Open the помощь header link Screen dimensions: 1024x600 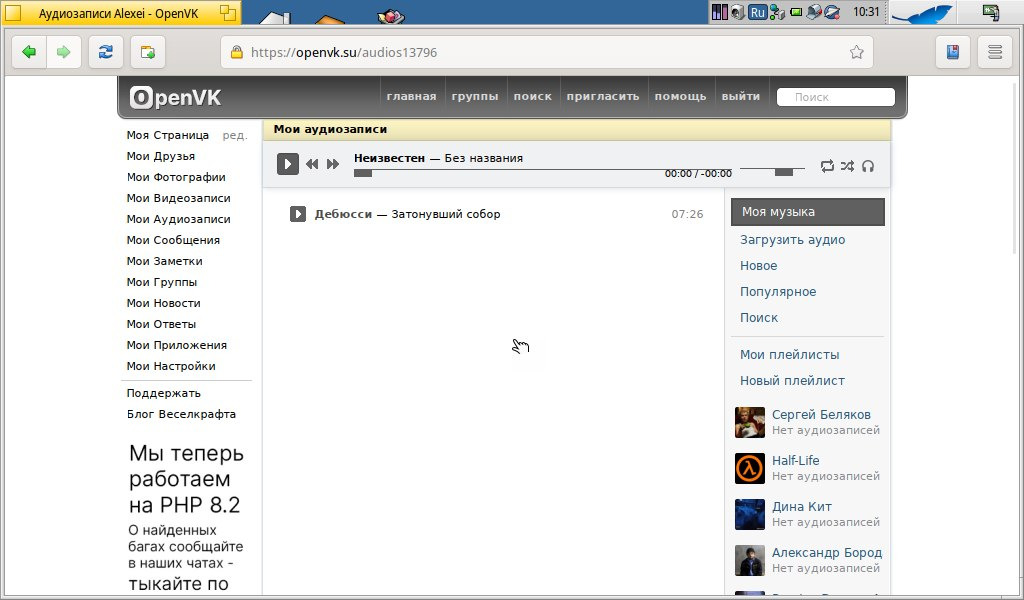pos(680,96)
